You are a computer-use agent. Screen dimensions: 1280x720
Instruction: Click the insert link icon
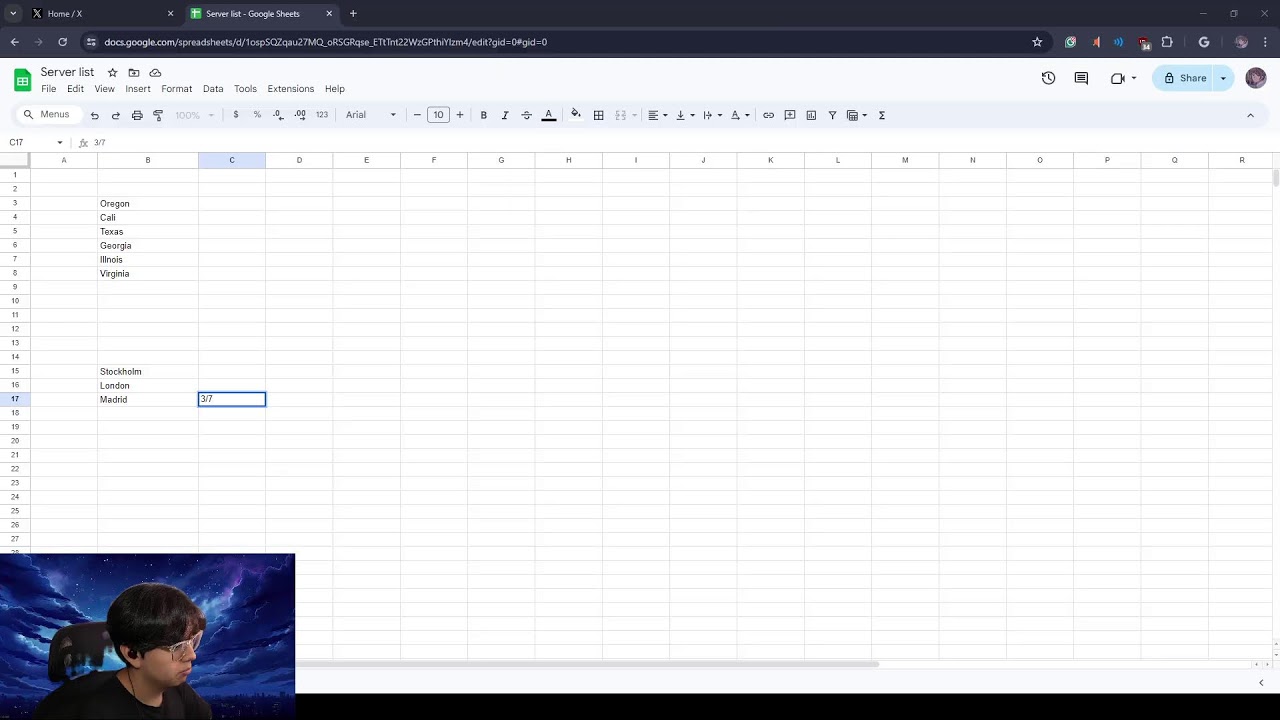click(x=768, y=115)
